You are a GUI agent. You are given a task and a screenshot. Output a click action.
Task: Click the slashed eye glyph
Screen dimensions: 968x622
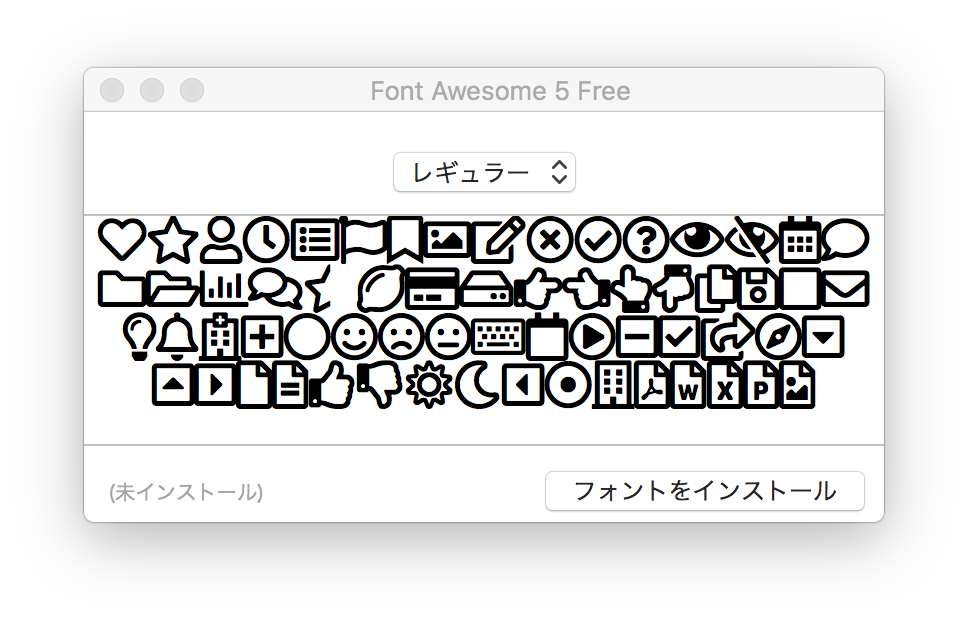click(x=751, y=239)
